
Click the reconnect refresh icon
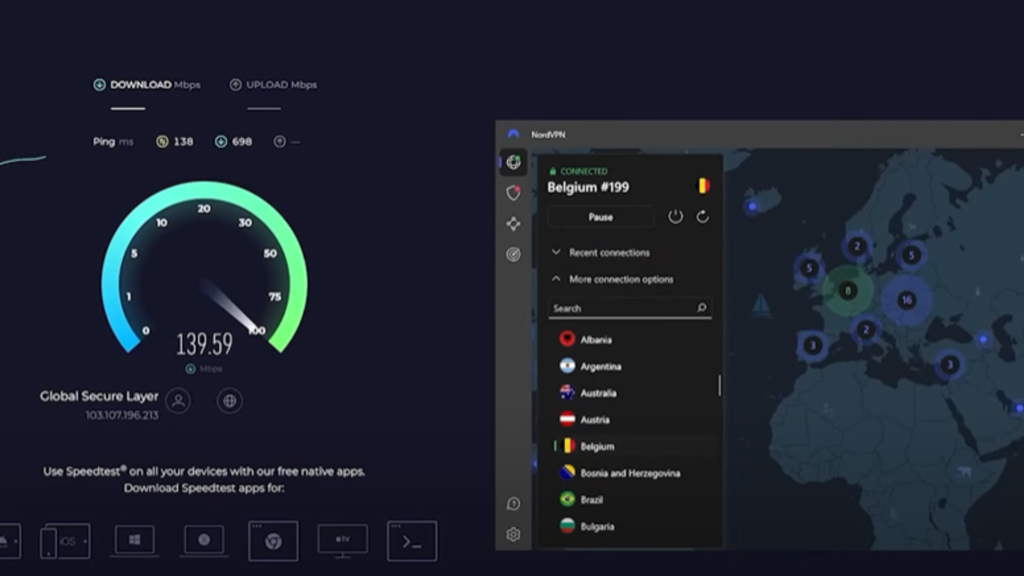point(702,216)
